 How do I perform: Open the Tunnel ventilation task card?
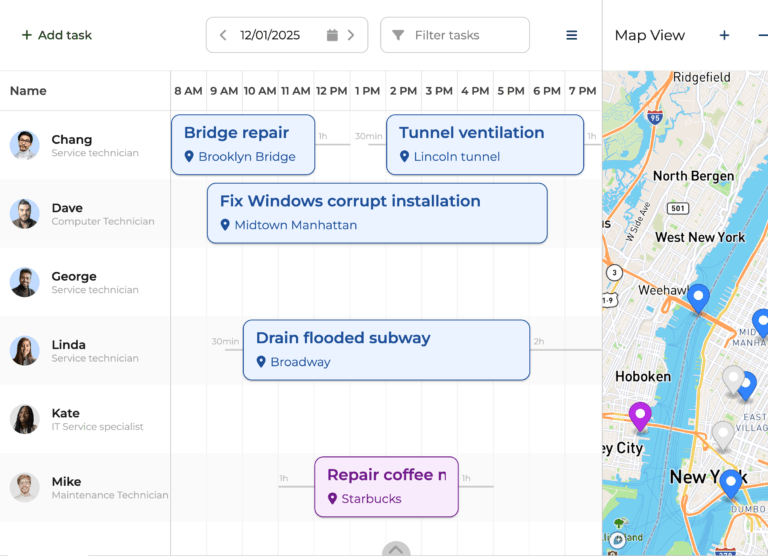(x=484, y=144)
